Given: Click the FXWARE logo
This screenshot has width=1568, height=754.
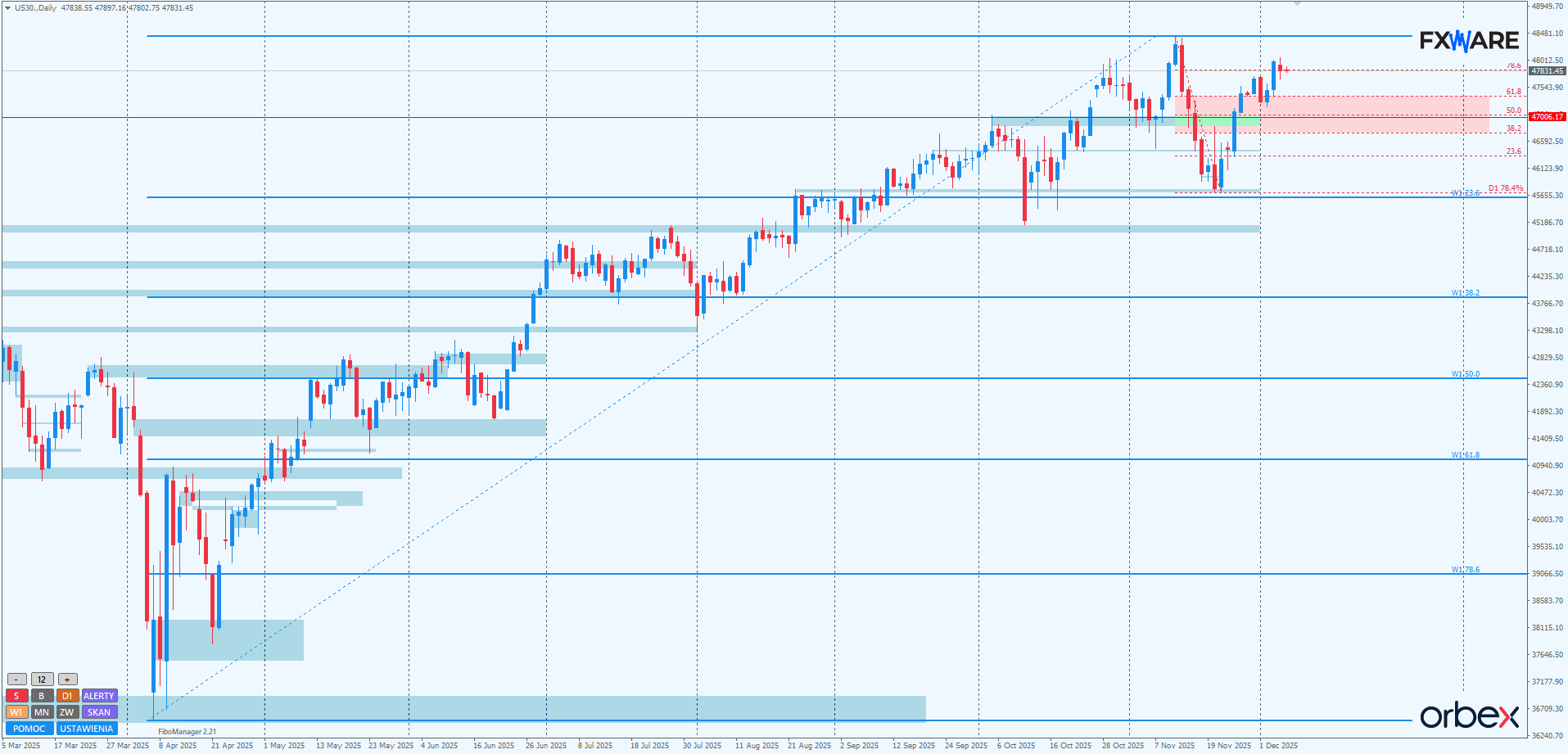Looking at the screenshot, I should pos(1469,40).
